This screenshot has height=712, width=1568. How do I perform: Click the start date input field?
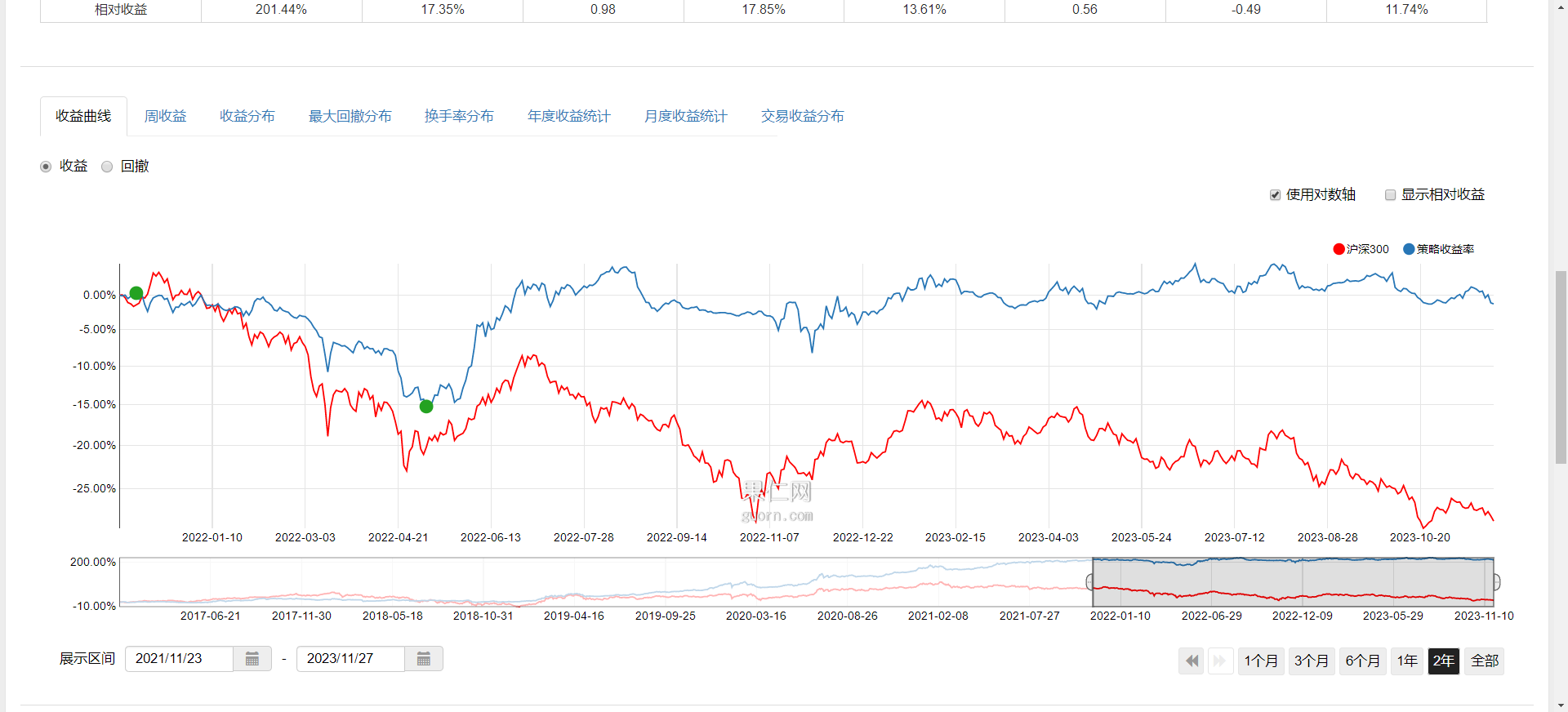[179, 659]
